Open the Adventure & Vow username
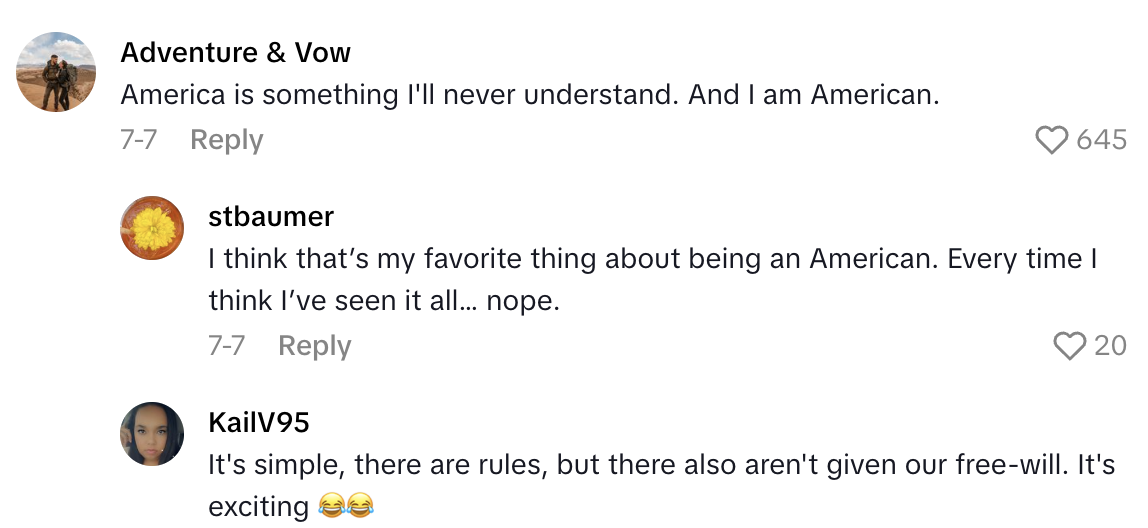The height and width of the screenshot is (528, 1148). 235,52
